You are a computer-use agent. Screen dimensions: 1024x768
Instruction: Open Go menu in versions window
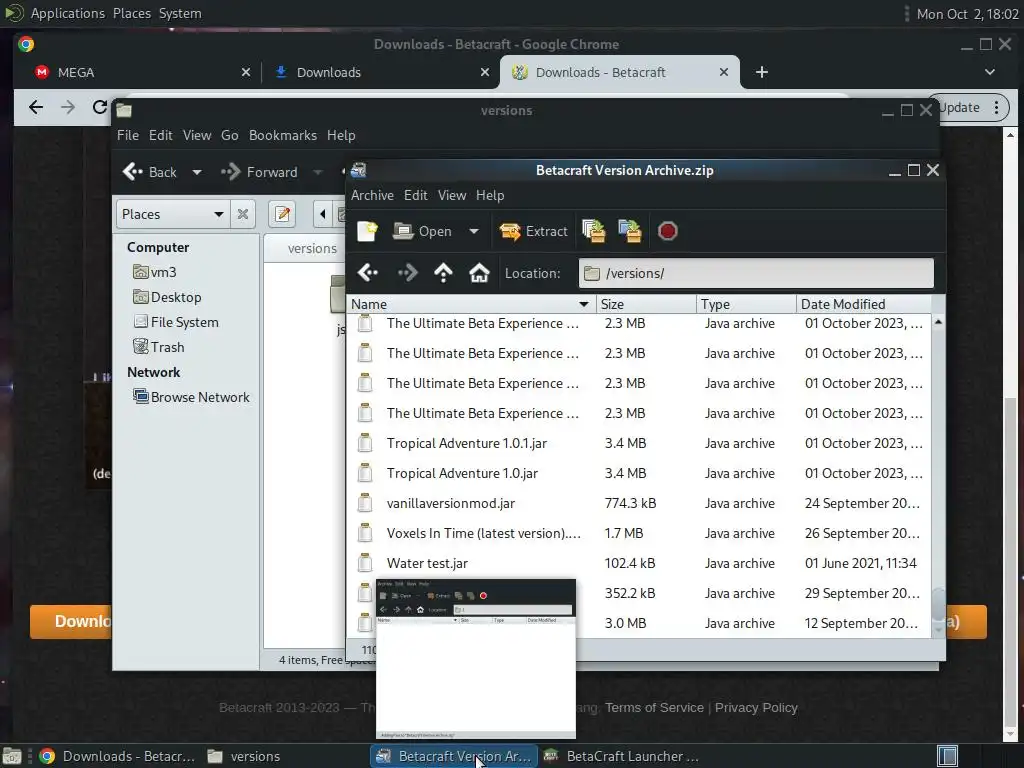[229, 135]
